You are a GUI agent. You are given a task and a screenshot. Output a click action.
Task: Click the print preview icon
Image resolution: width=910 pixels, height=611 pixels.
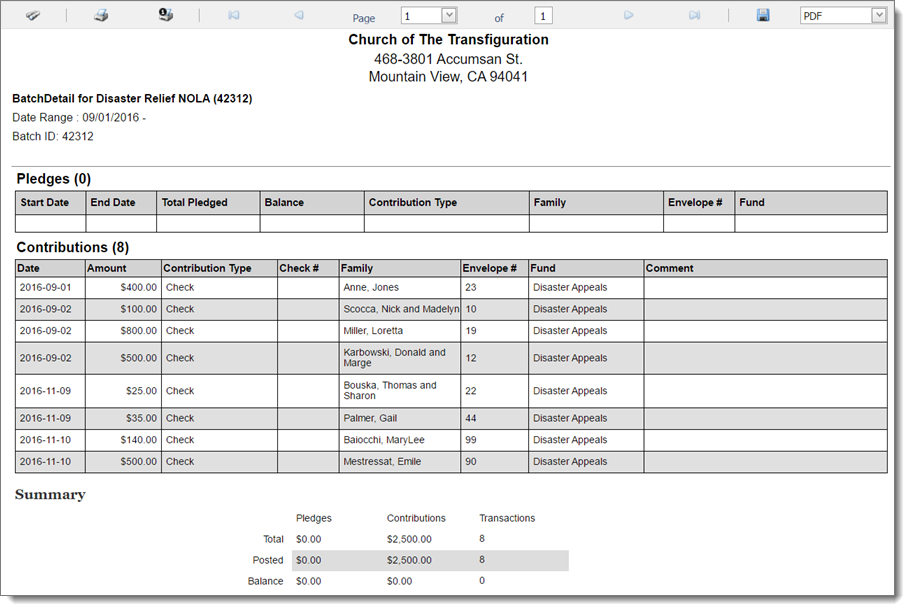click(x=166, y=15)
